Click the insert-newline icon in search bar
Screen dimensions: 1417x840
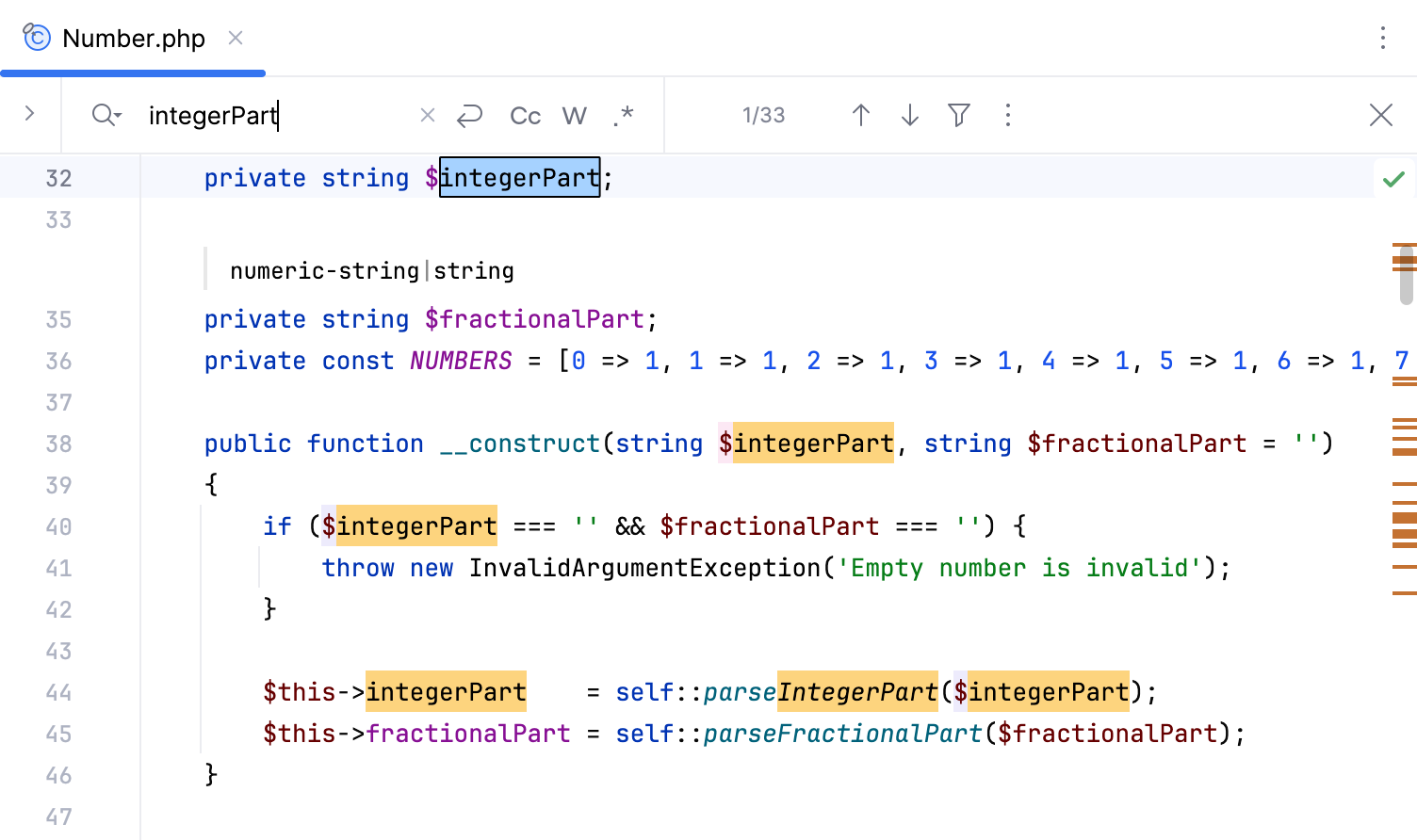coord(470,115)
